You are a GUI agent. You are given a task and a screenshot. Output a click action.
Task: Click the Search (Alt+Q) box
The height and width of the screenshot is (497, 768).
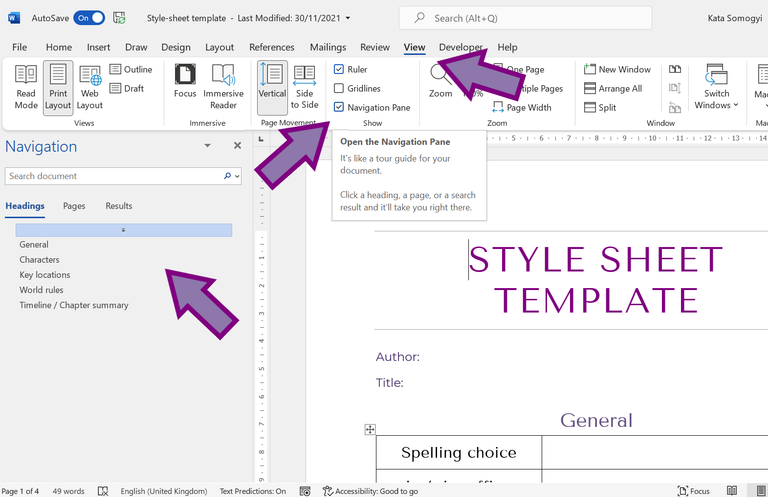click(x=525, y=18)
